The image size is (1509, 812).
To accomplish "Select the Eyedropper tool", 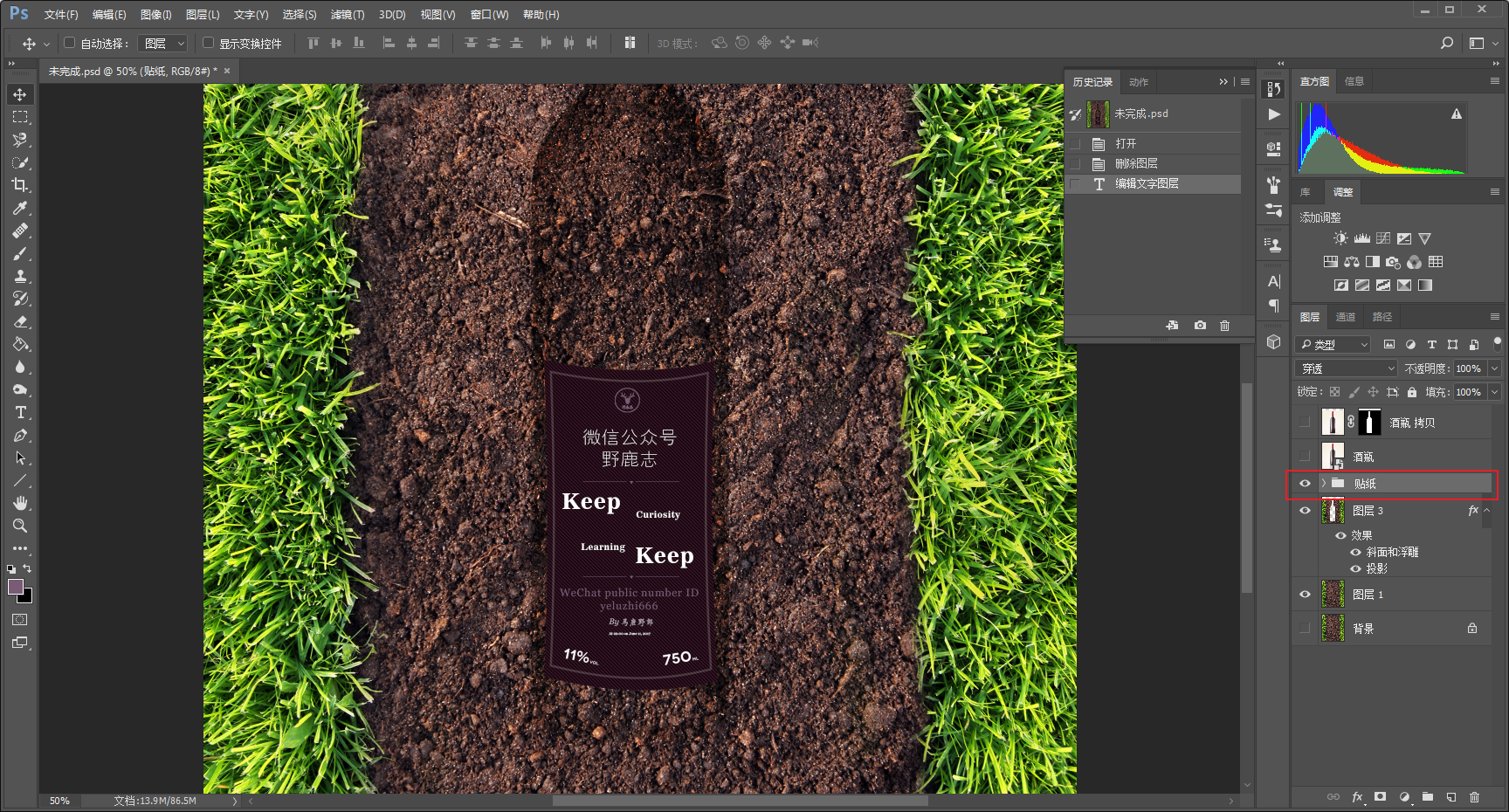I will 20,208.
